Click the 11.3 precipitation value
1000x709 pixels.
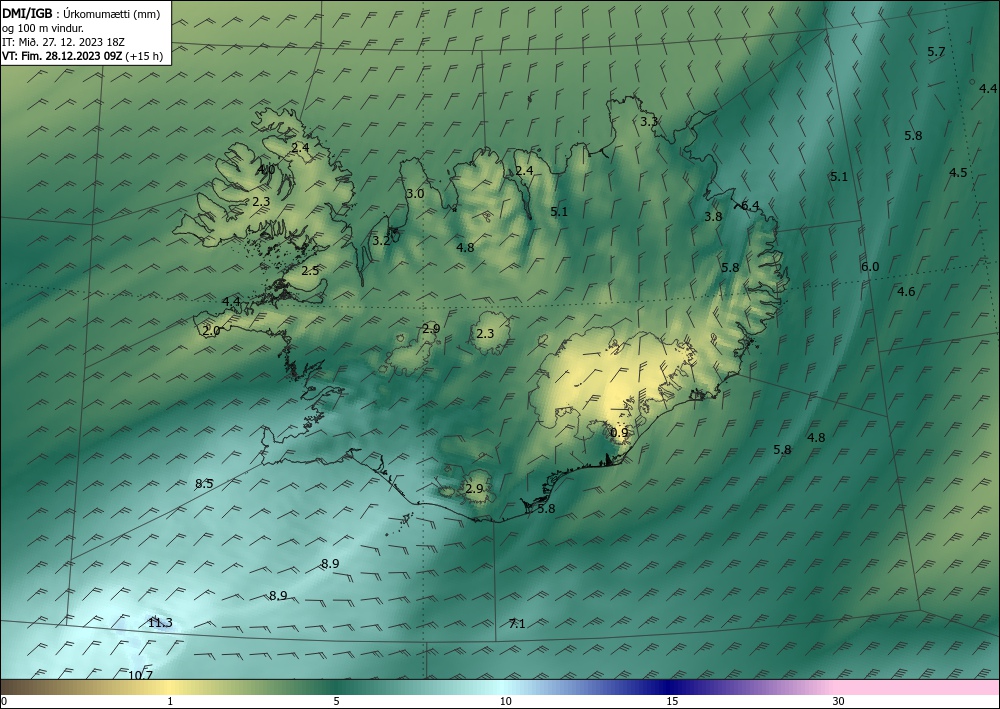(160, 623)
